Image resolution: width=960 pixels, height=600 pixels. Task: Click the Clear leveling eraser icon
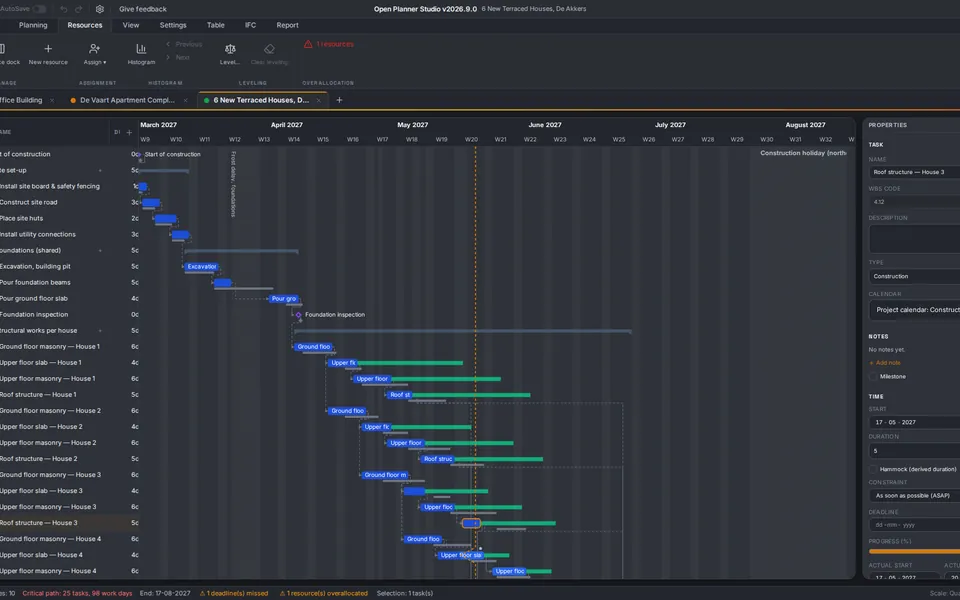pyautogui.click(x=269, y=48)
